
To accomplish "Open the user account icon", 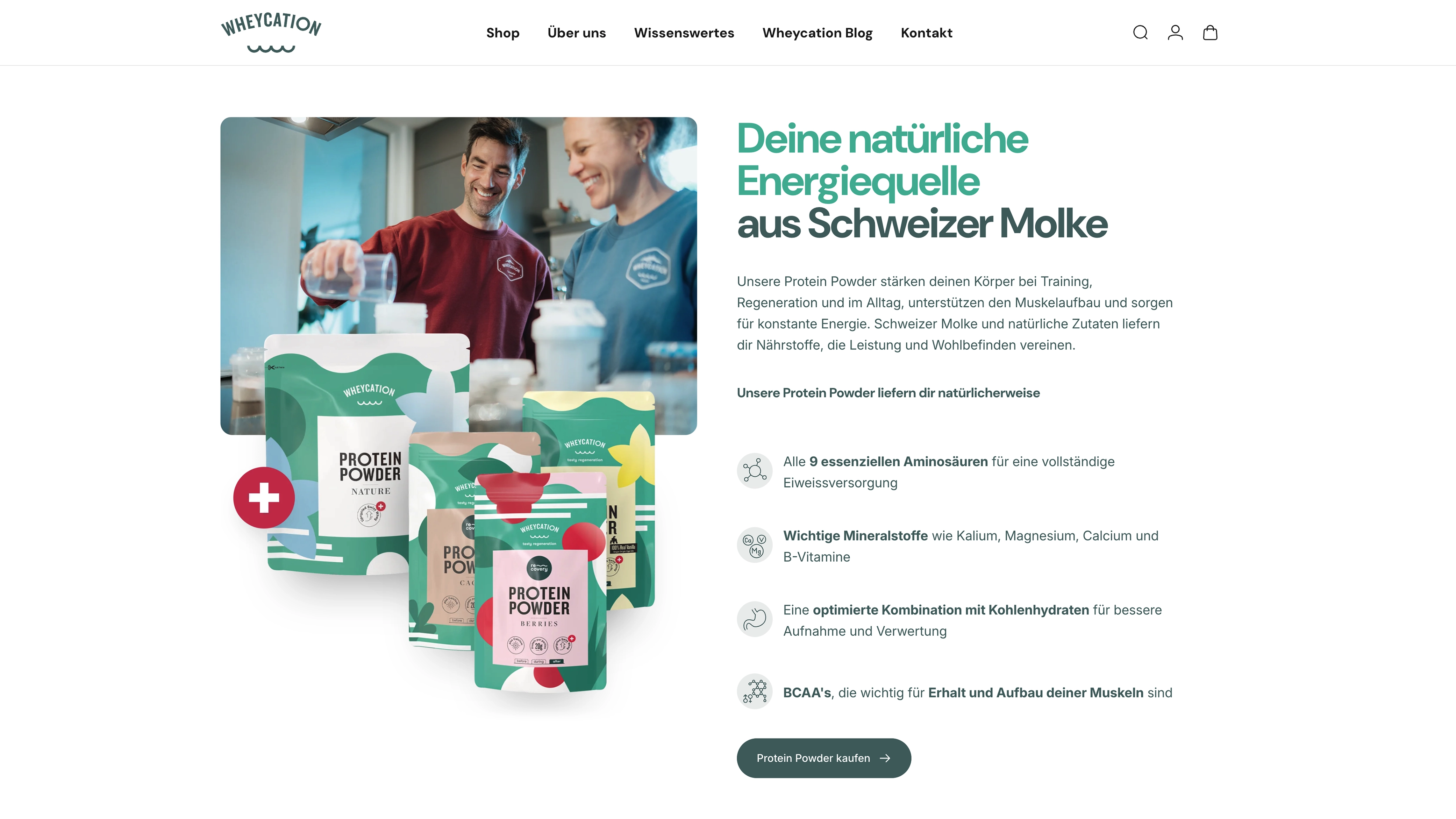I will pyautogui.click(x=1175, y=33).
